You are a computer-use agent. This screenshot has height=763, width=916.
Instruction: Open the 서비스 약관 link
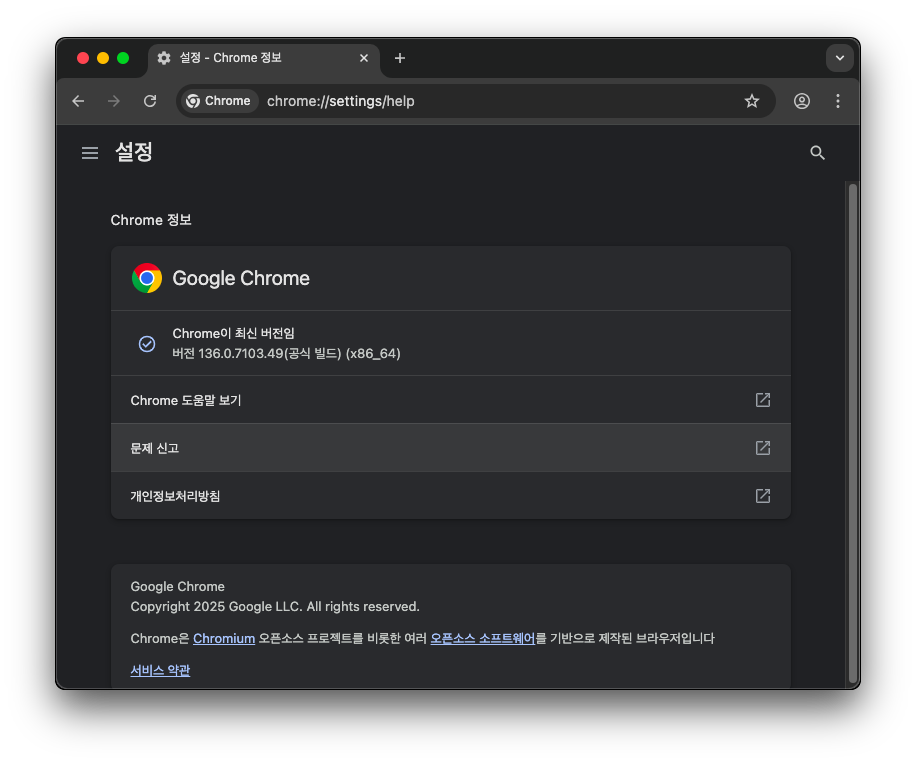coord(160,670)
